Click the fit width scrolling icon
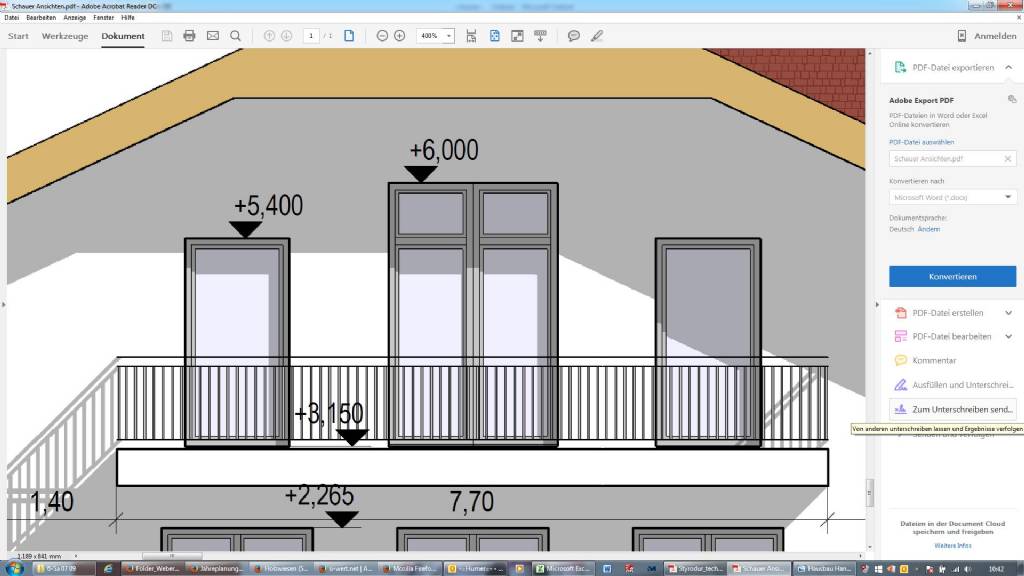 click(471, 36)
